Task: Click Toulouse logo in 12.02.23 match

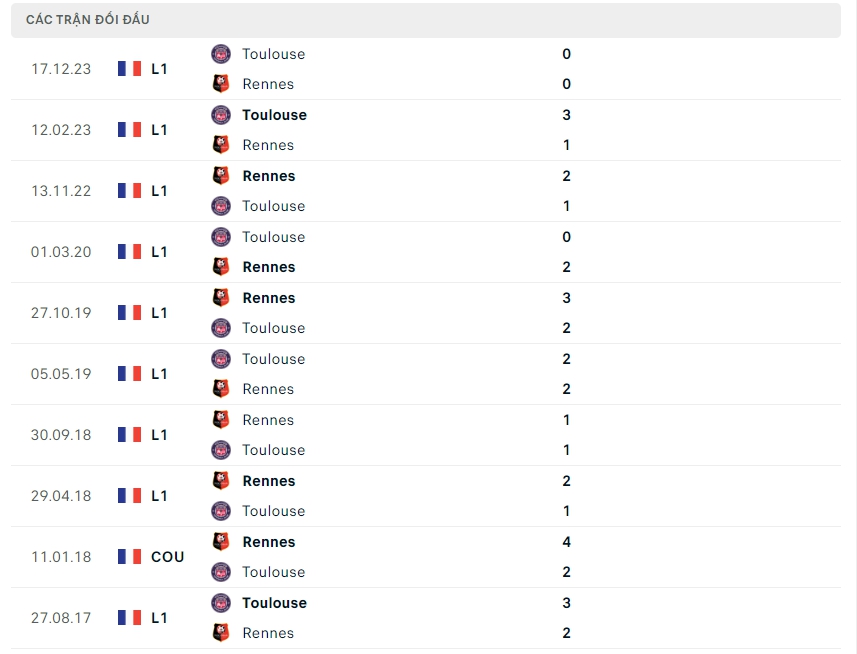Action: tap(221, 115)
